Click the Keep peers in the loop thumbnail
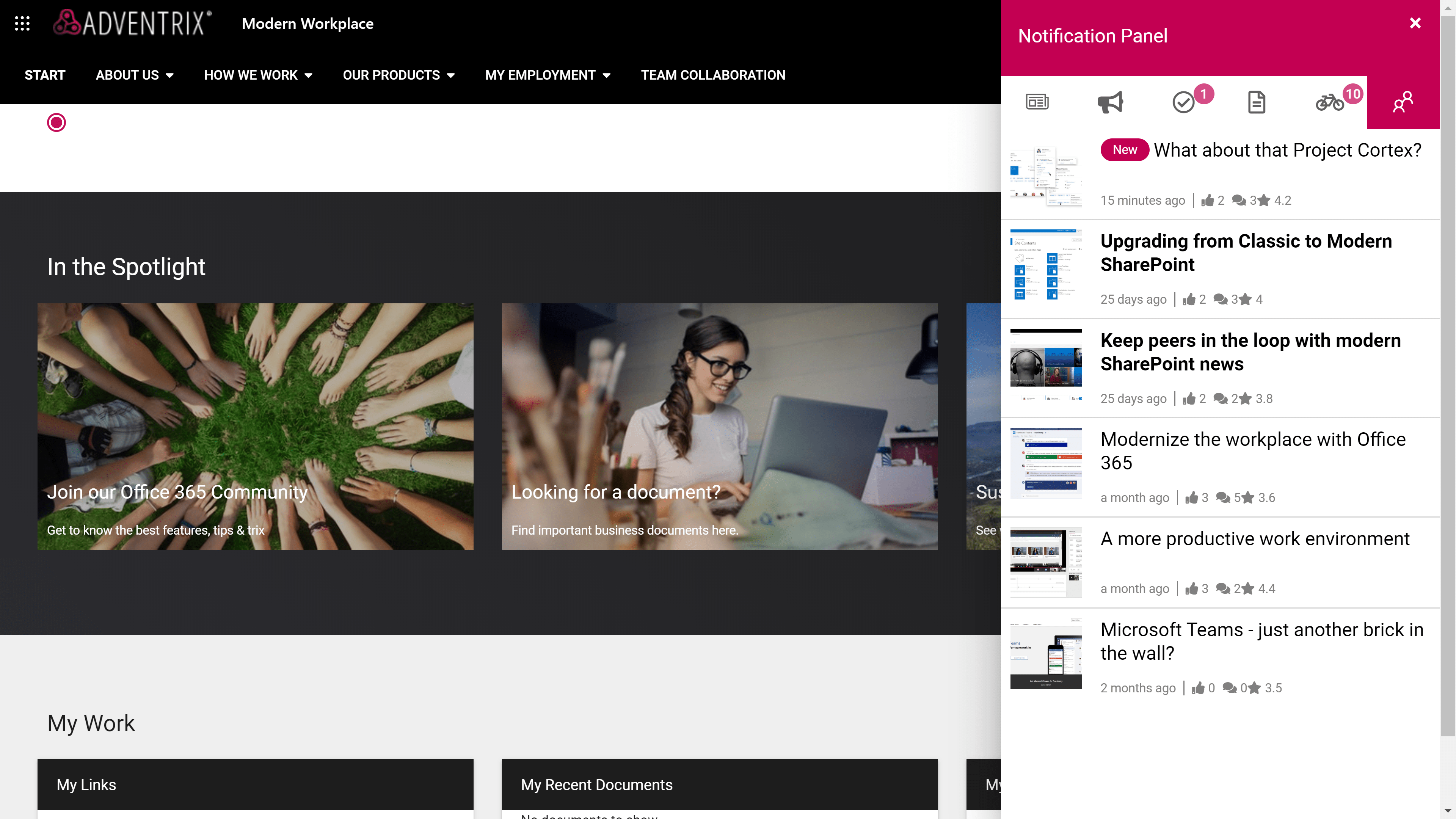This screenshot has width=1456, height=819. pos(1046,364)
